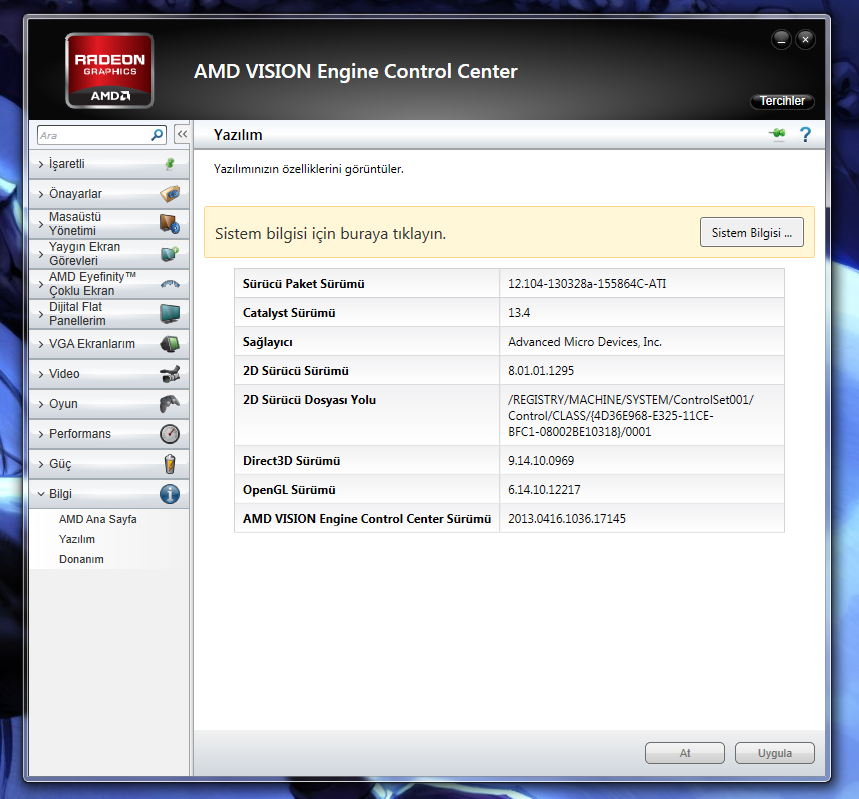Screen dimensions: 859x799
Task: Click the Sağlayıcı label
Action: pyautogui.click(x=267, y=342)
